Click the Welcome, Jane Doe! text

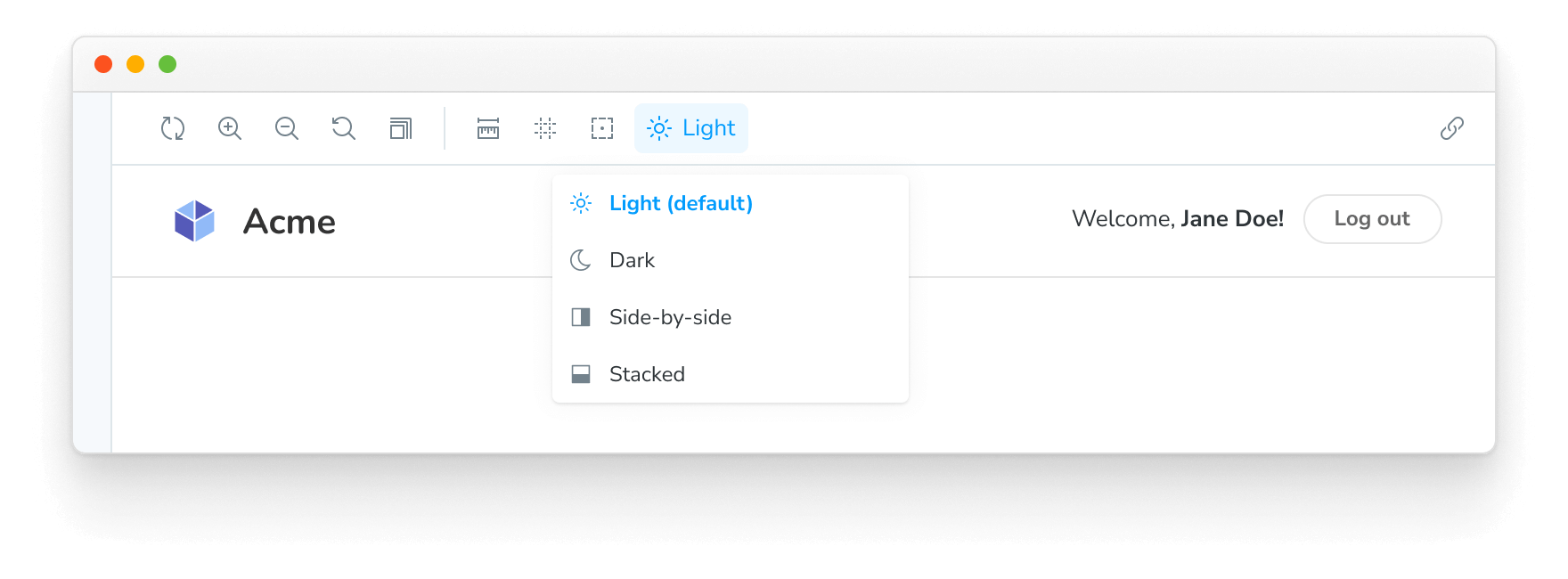[x=1178, y=219]
